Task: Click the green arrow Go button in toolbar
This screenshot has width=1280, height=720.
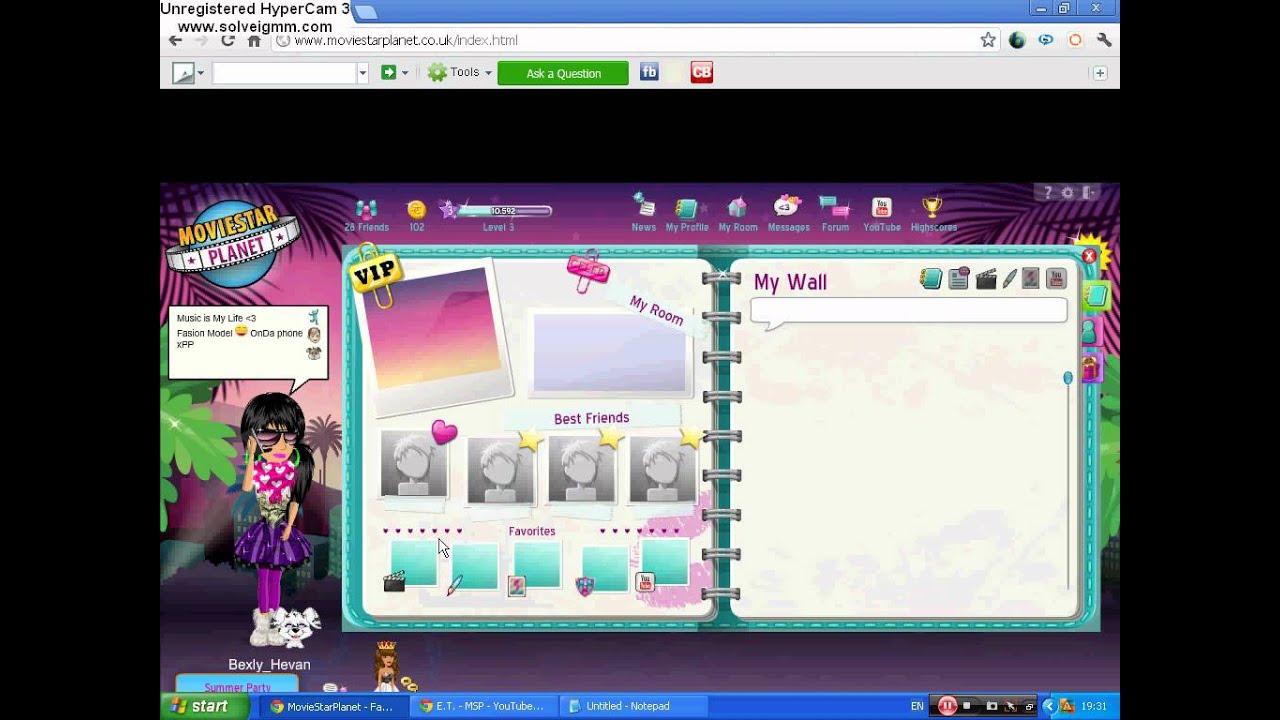Action: [x=388, y=72]
